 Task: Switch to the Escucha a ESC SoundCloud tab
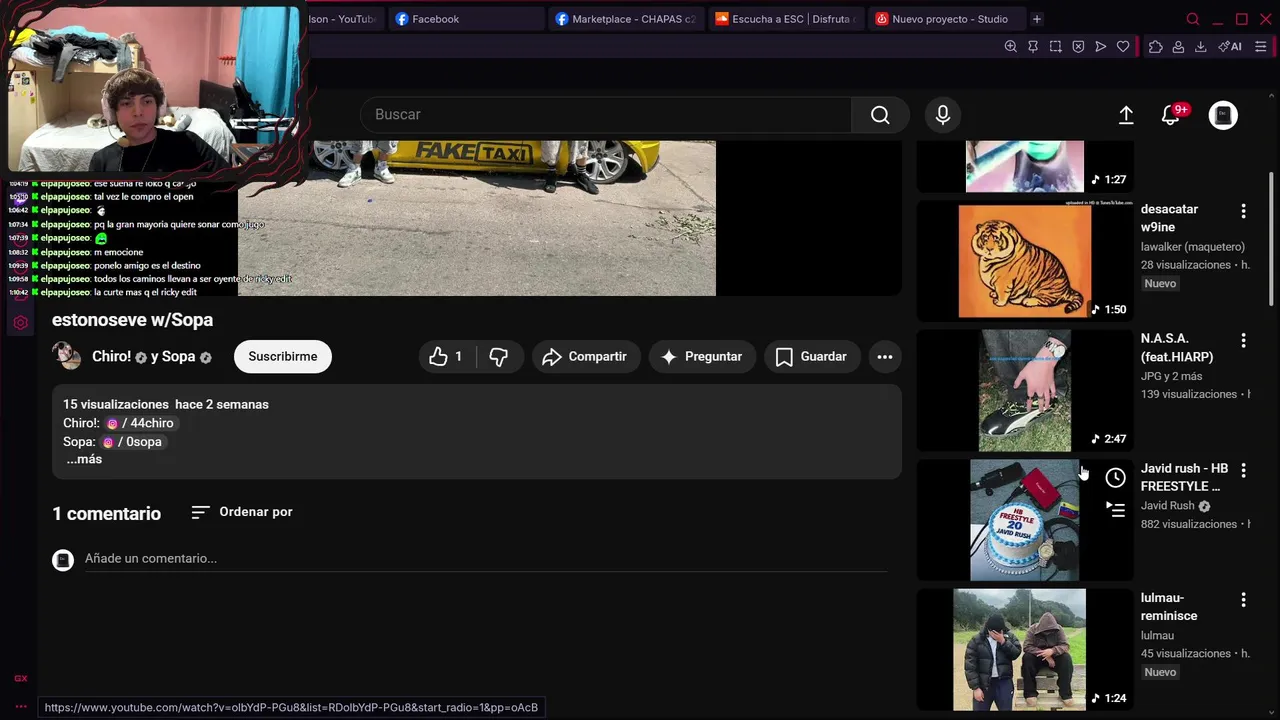[785, 19]
